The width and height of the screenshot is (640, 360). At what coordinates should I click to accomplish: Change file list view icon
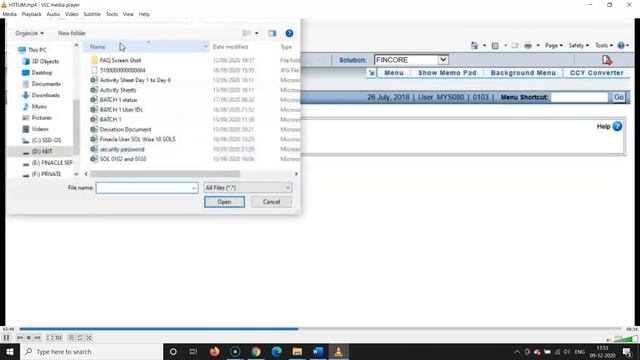coord(247,33)
